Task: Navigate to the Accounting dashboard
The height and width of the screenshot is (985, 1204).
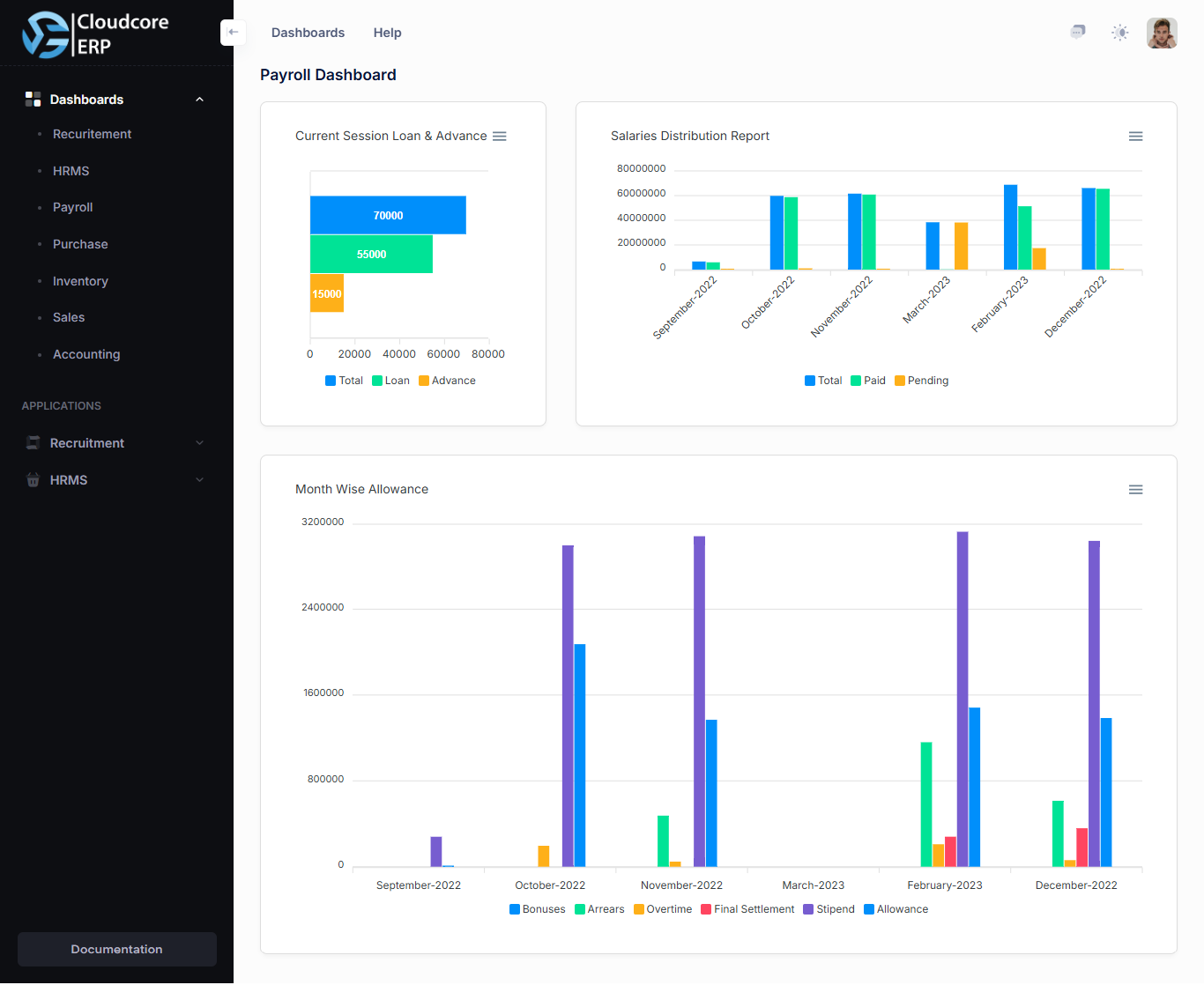Action: (x=86, y=354)
